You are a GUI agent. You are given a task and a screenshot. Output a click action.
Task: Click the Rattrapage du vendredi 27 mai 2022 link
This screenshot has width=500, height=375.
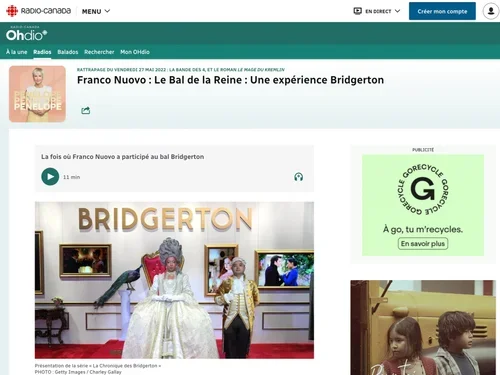pyautogui.click(x=181, y=70)
